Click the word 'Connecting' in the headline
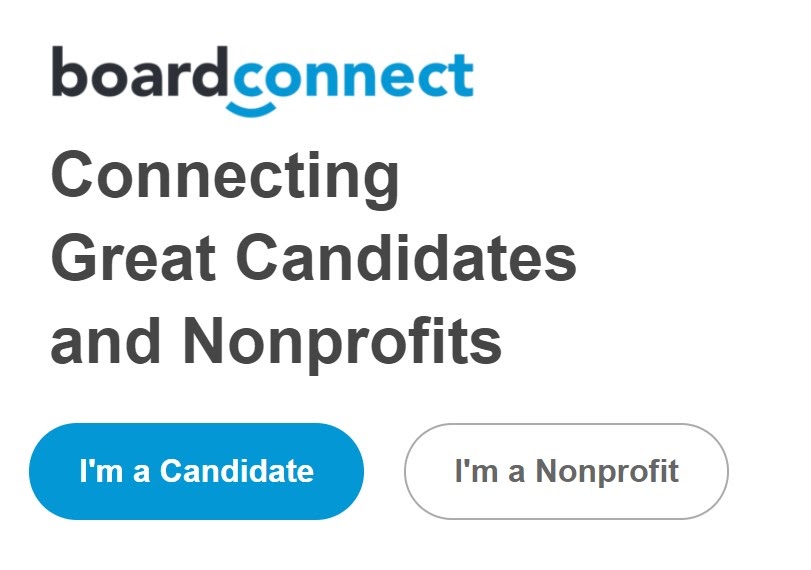 (225, 179)
